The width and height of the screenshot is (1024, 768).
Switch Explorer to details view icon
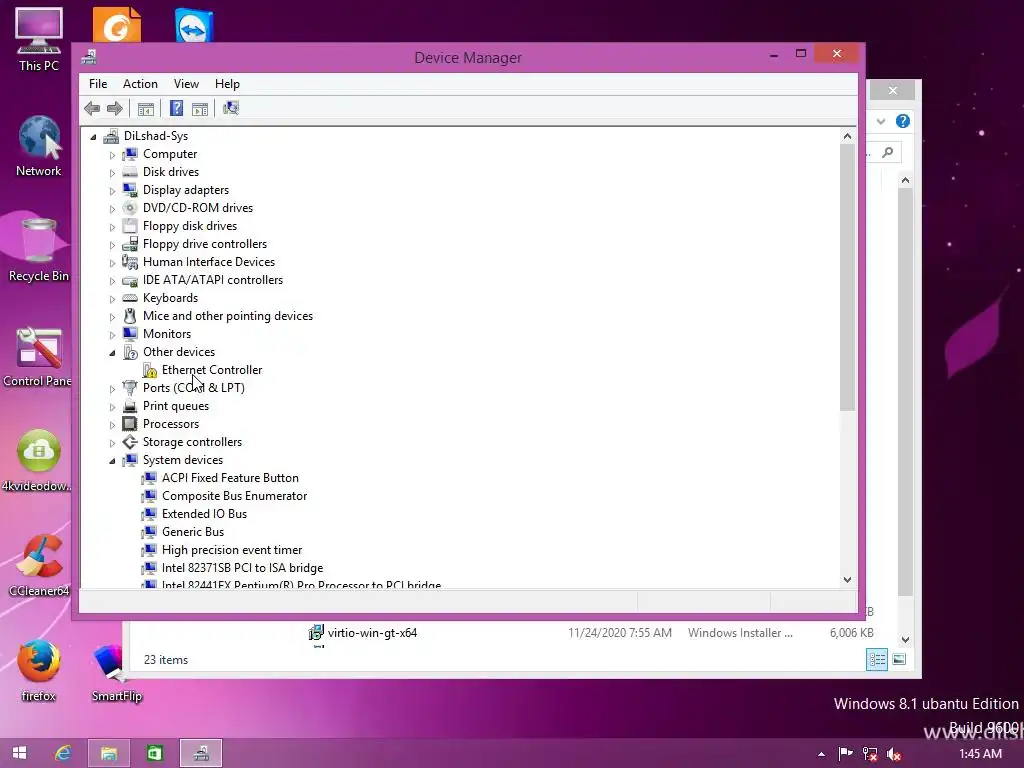[x=877, y=660]
